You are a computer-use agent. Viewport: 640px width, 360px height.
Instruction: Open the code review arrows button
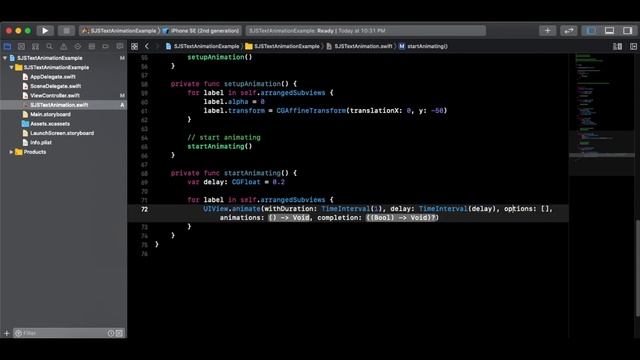click(x=569, y=31)
